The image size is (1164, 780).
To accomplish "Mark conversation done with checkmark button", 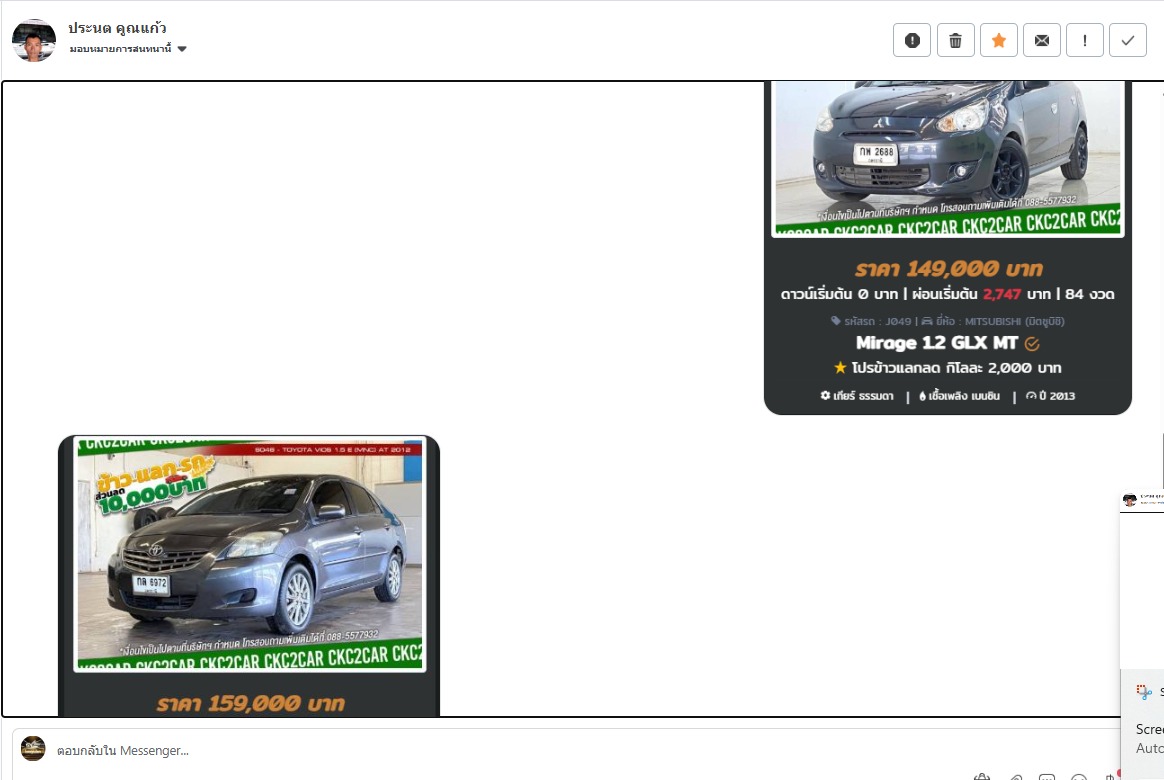I will coord(1128,40).
